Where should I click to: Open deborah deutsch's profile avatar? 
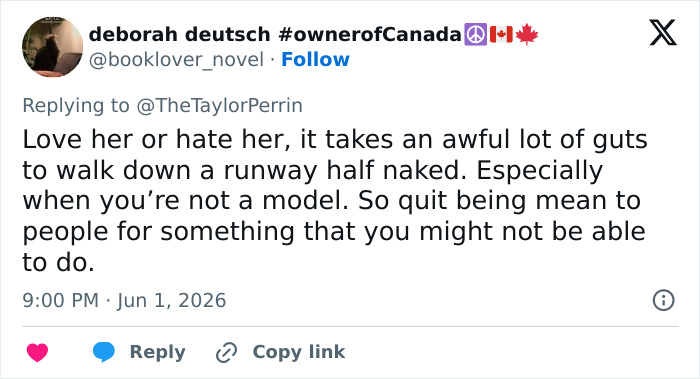pyautogui.click(x=52, y=47)
